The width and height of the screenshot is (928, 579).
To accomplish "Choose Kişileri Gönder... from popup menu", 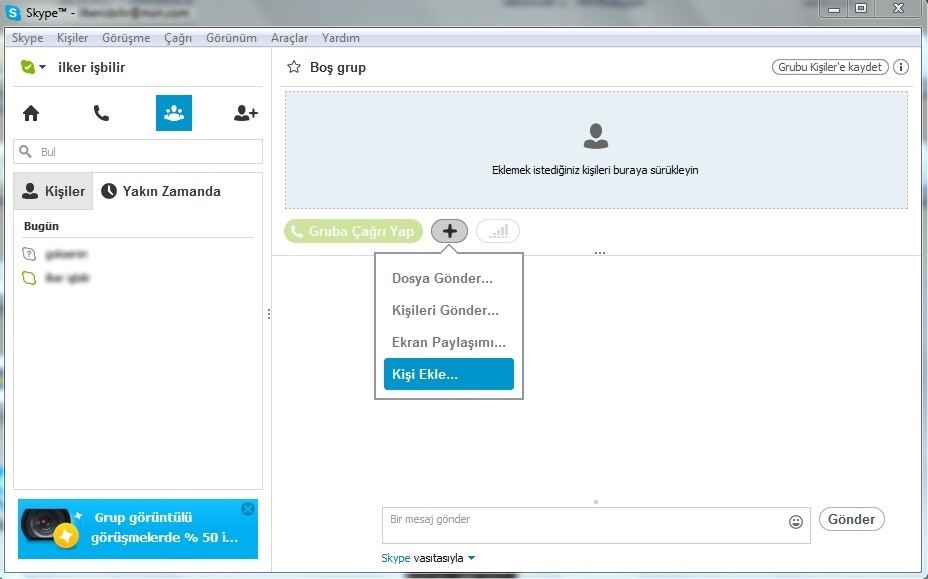I will pyautogui.click(x=449, y=310).
